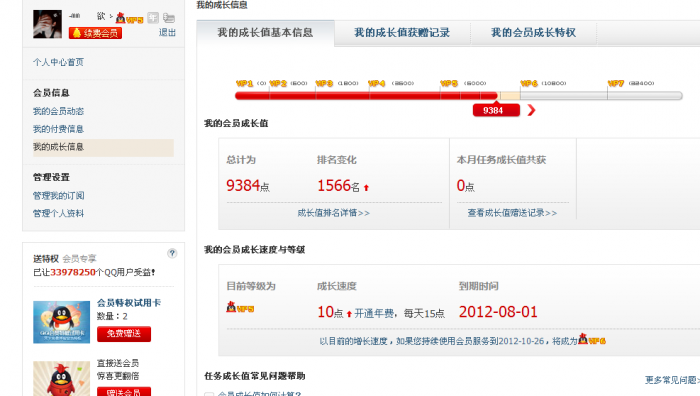Click the VIP5 level label on bar
The width and height of the screenshot is (700, 396).
click(x=449, y=83)
